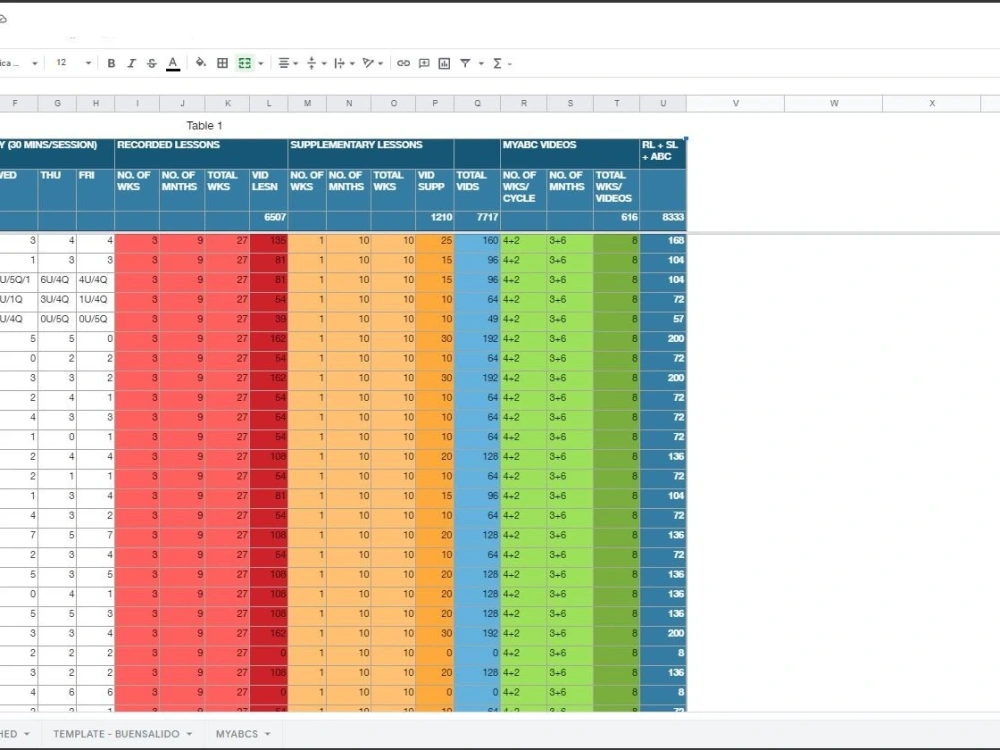Open the MYABCS tab options arrow
Image resolution: width=1000 pixels, height=750 pixels.
pyautogui.click(x=268, y=734)
